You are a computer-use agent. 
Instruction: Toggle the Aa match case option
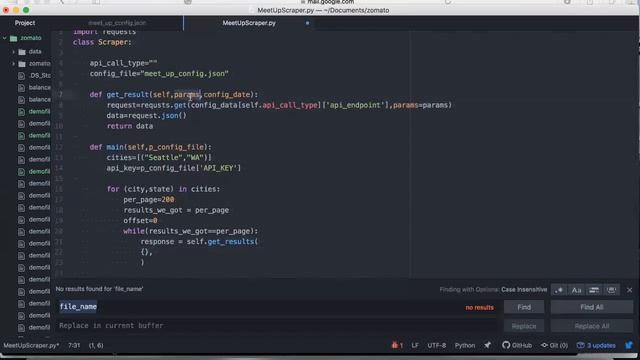coord(576,290)
